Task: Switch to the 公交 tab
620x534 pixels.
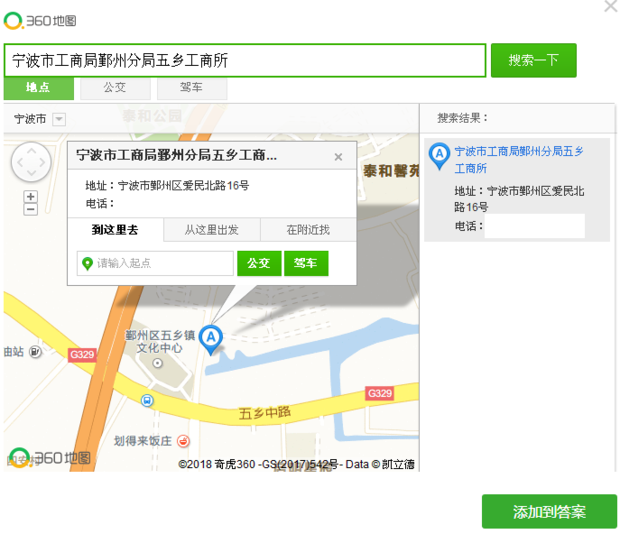Action: tap(115, 87)
